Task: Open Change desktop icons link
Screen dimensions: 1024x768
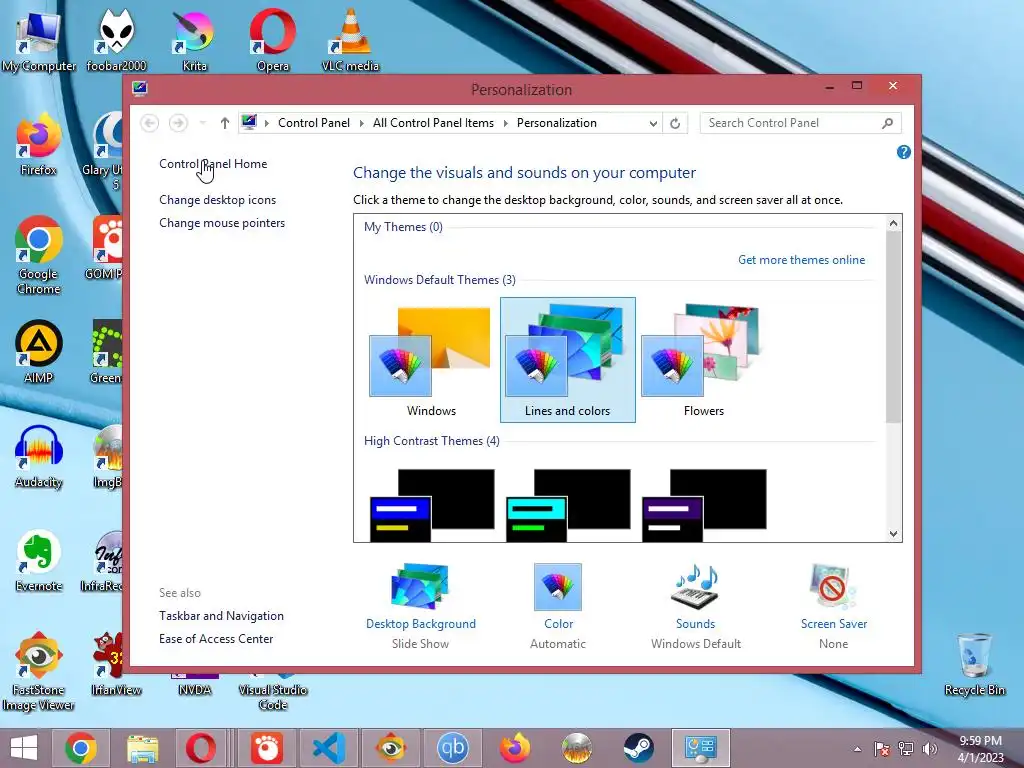Action: click(x=217, y=200)
